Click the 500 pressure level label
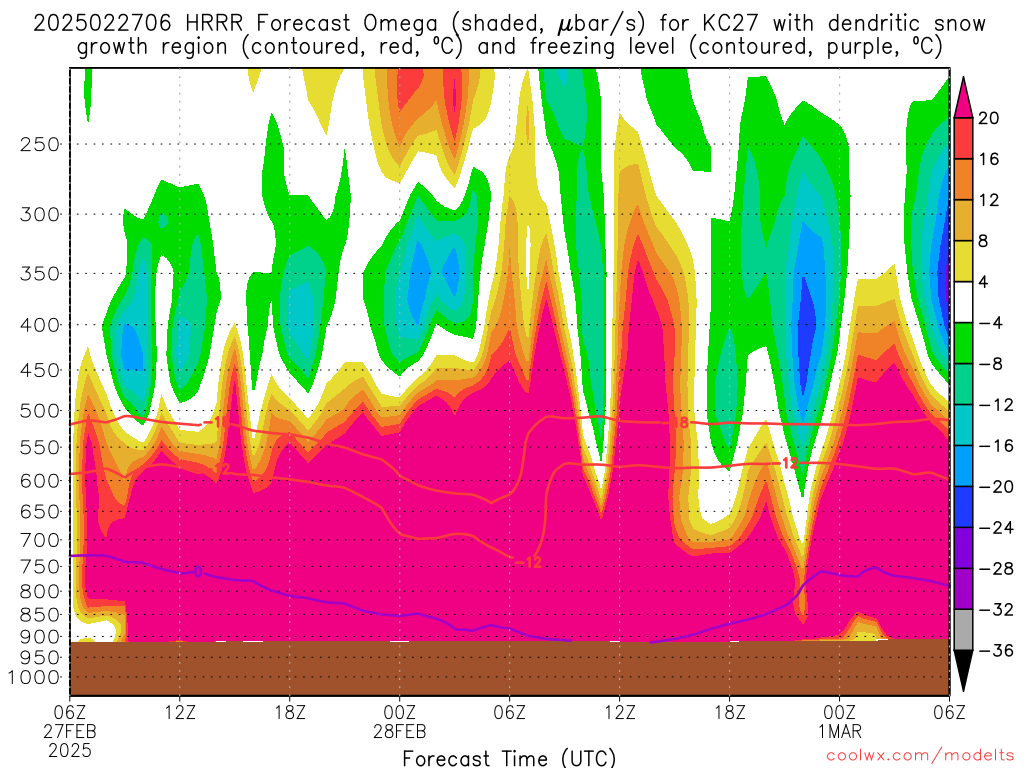The image size is (1024, 768). [40, 411]
